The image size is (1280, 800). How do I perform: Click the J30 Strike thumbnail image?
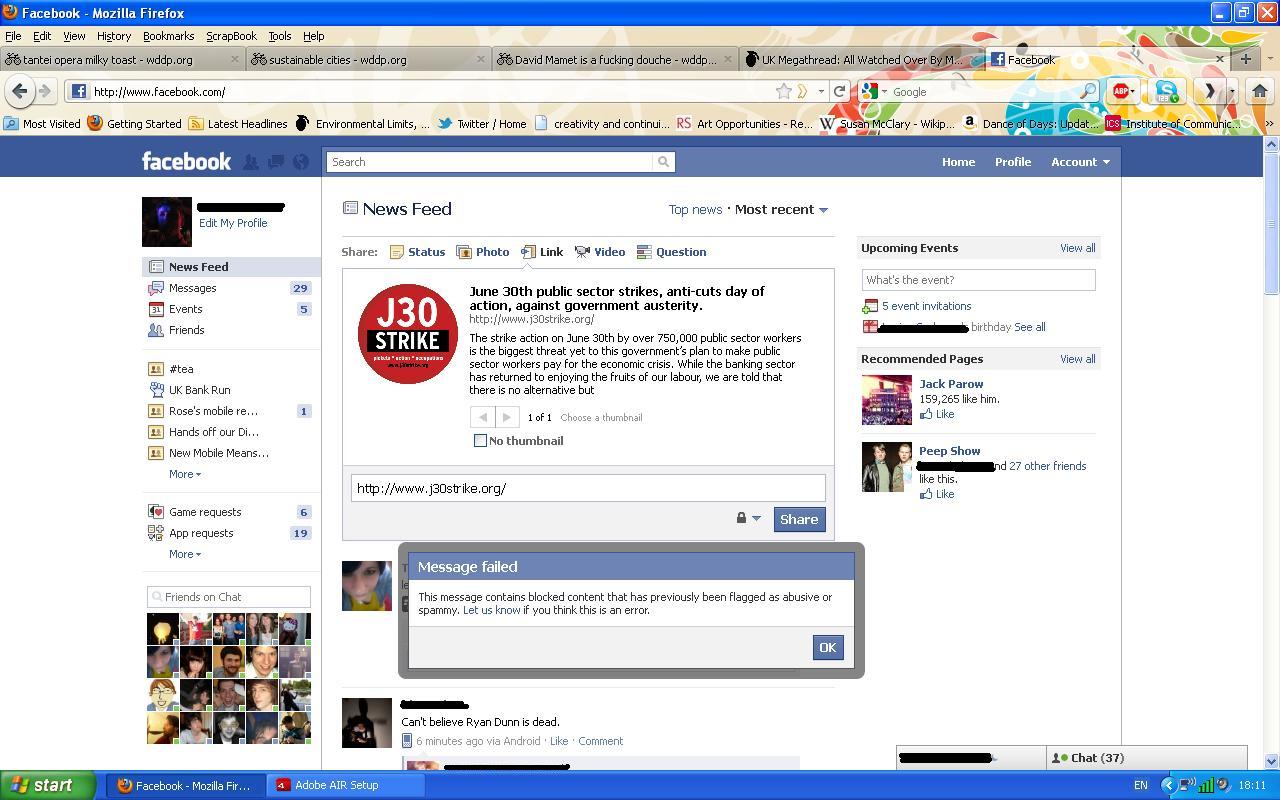pos(408,334)
